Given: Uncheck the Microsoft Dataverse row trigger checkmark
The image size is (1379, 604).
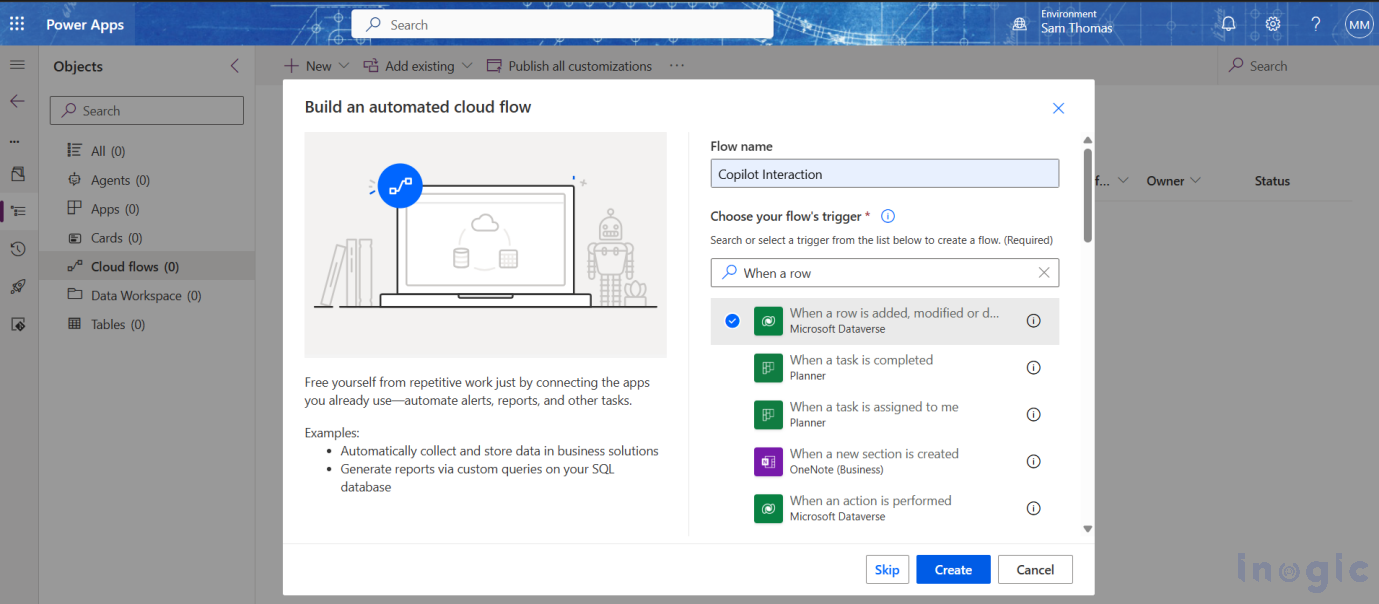Looking at the screenshot, I should pyautogui.click(x=732, y=320).
